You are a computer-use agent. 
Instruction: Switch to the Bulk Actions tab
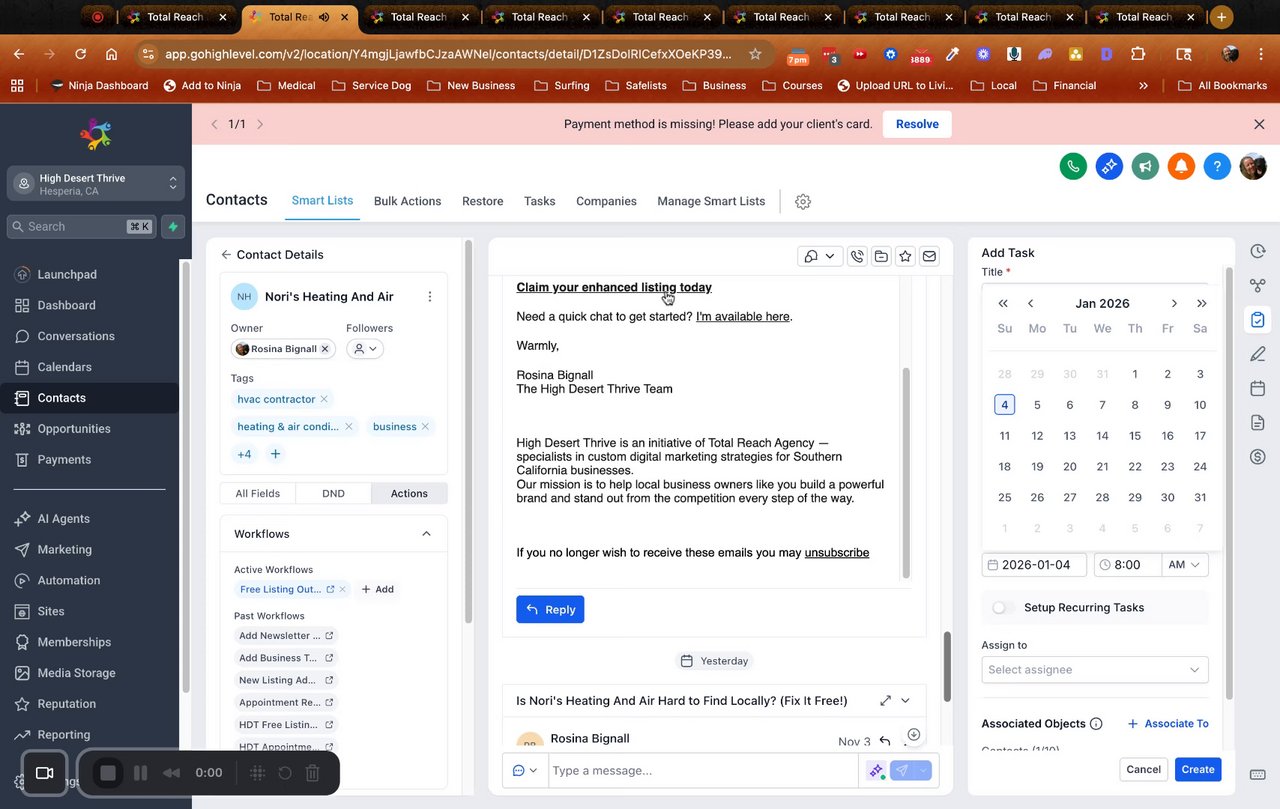[x=407, y=201]
